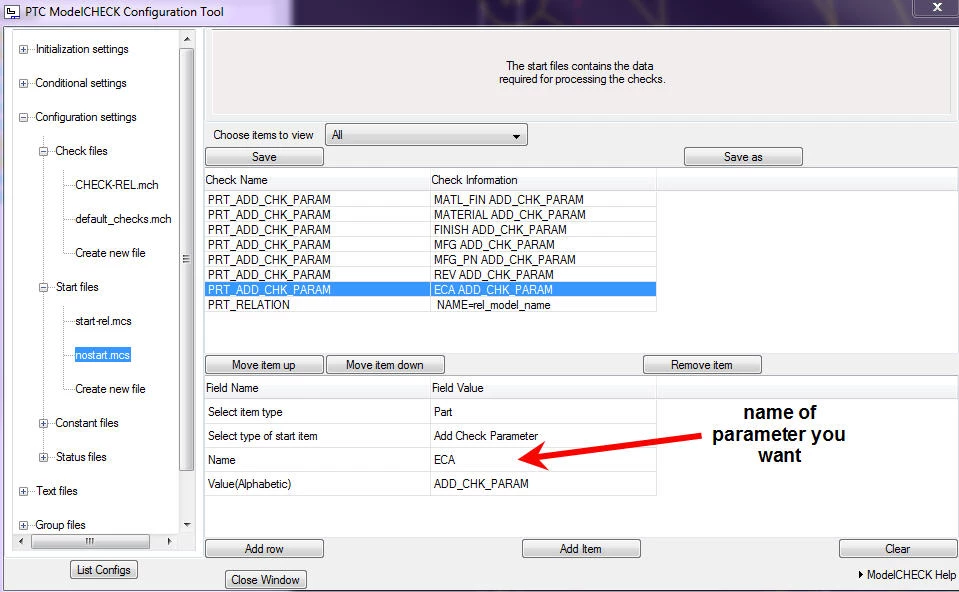Collapse Configuration settings tree node

pyautogui.click(x=23, y=117)
